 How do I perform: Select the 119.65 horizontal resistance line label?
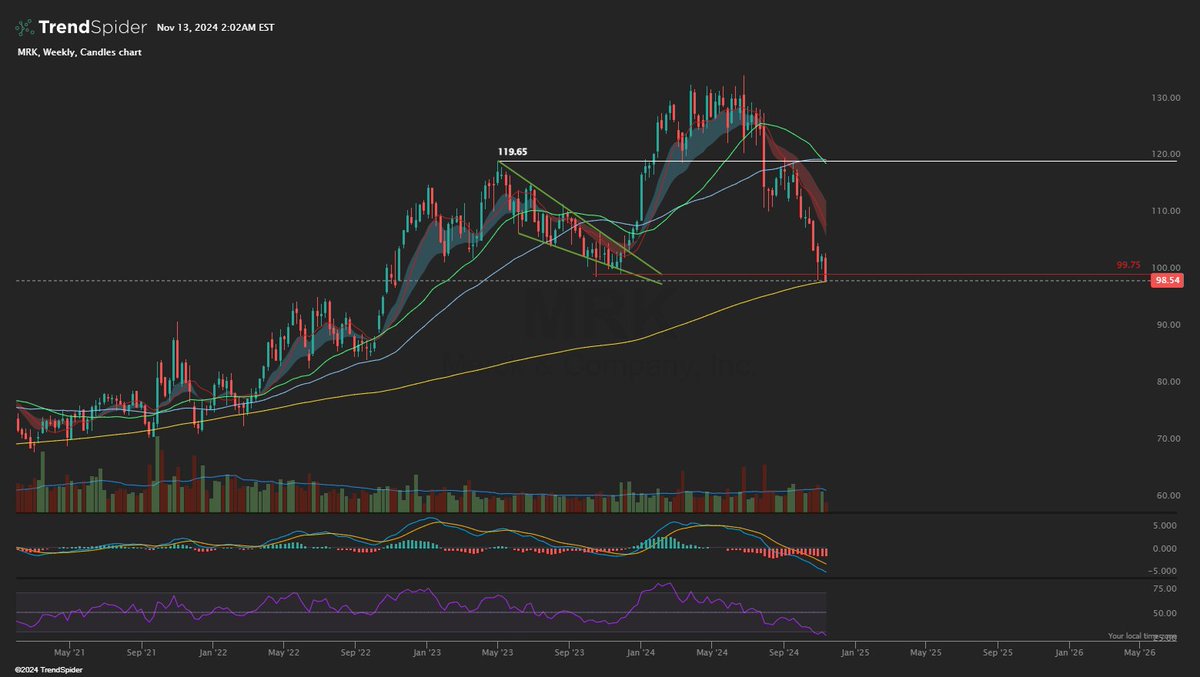(511, 150)
